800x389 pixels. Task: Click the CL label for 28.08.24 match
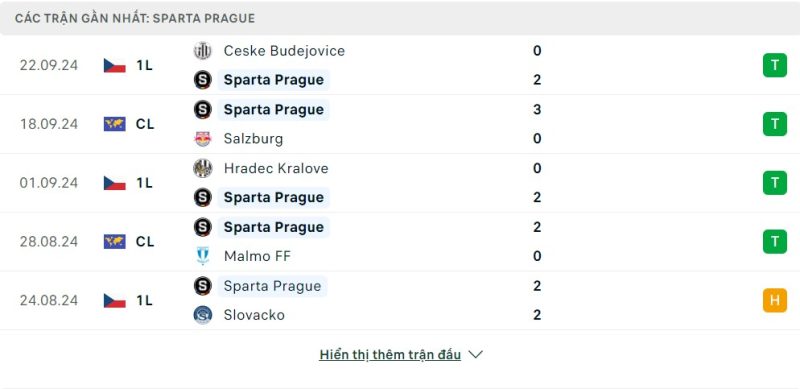pos(145,241)
